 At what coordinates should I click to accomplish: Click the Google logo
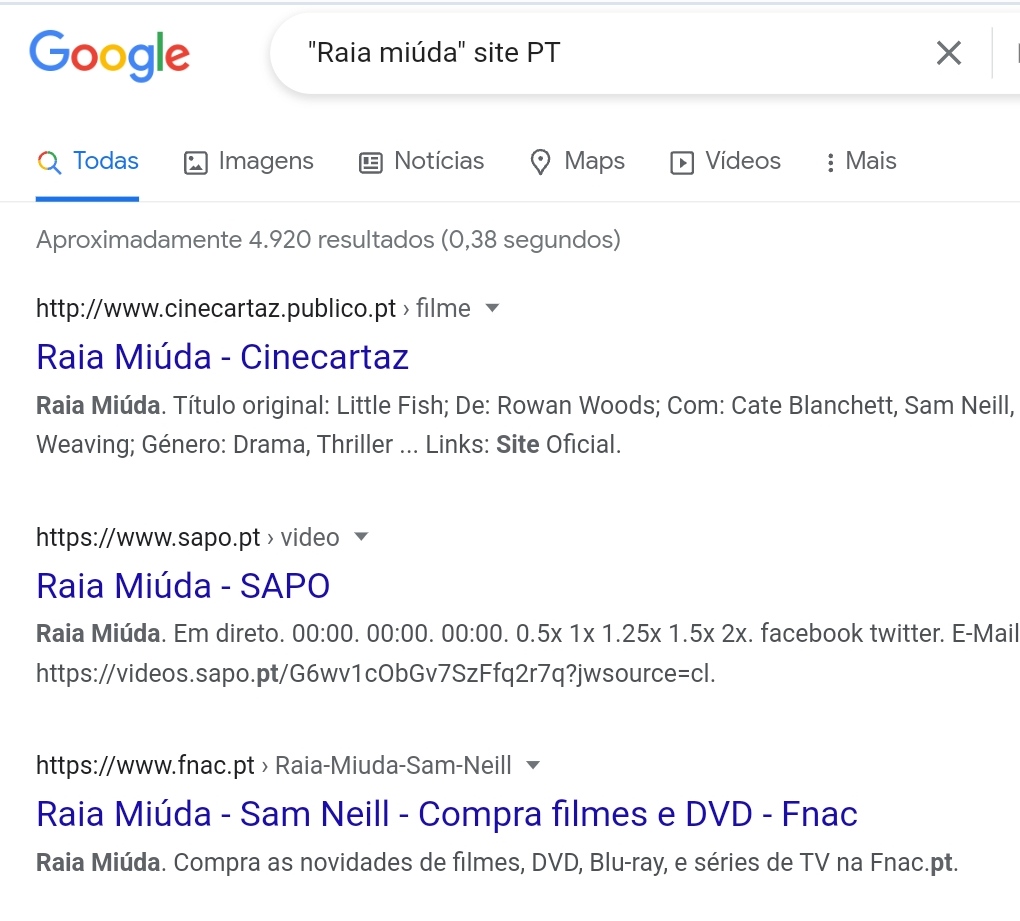point(109,56)
